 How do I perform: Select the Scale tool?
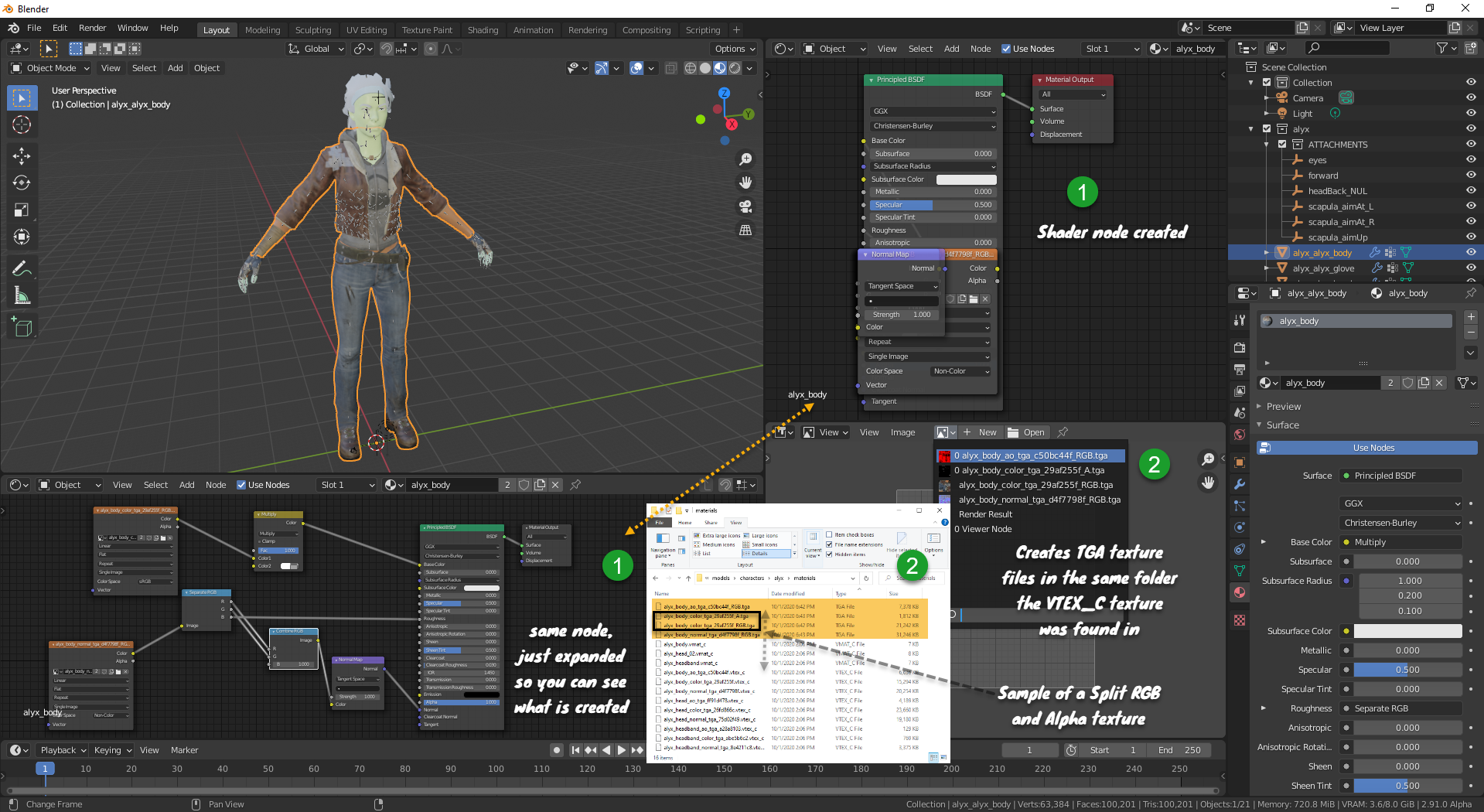tap(22, 210)
